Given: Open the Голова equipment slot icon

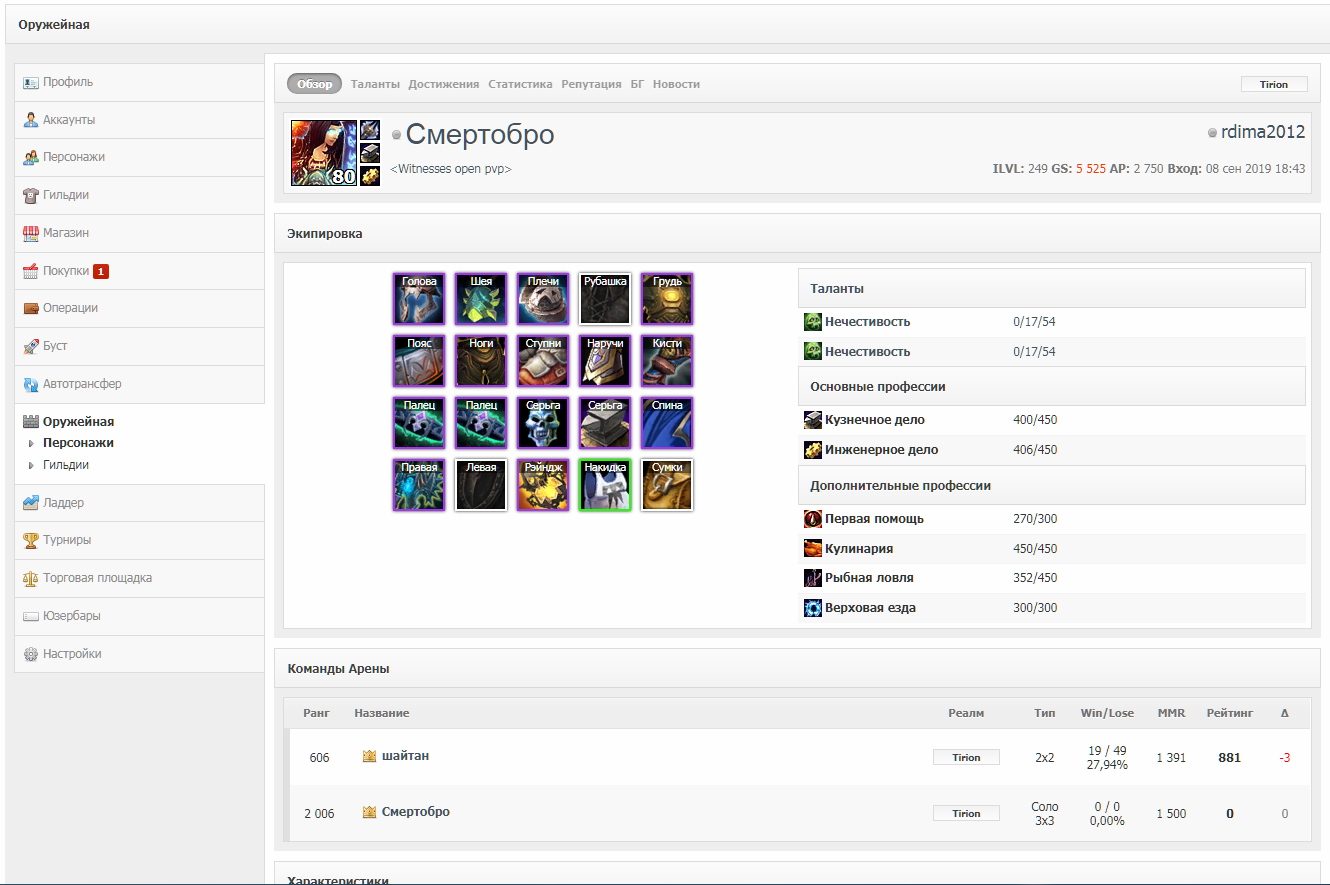Looking at the screenshot, I should click(x=419, y=299).
